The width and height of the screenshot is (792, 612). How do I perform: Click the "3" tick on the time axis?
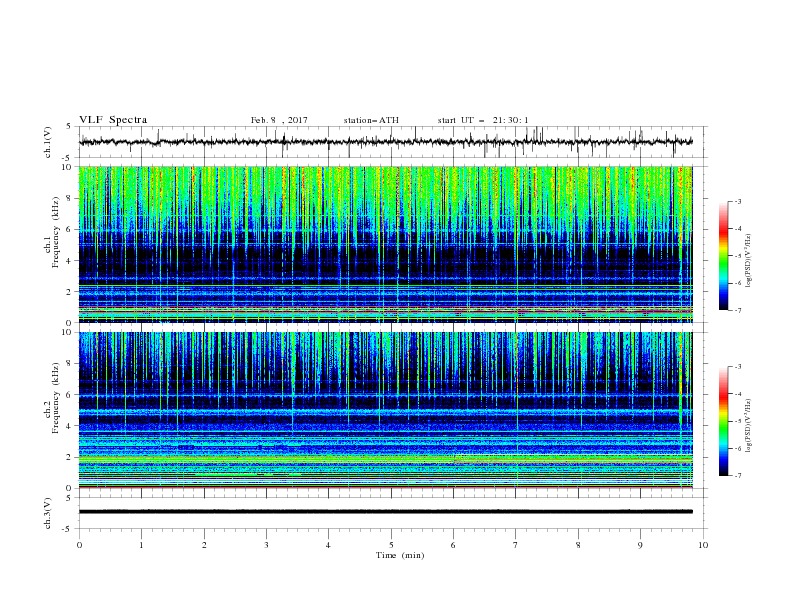[x=266, y=545]
